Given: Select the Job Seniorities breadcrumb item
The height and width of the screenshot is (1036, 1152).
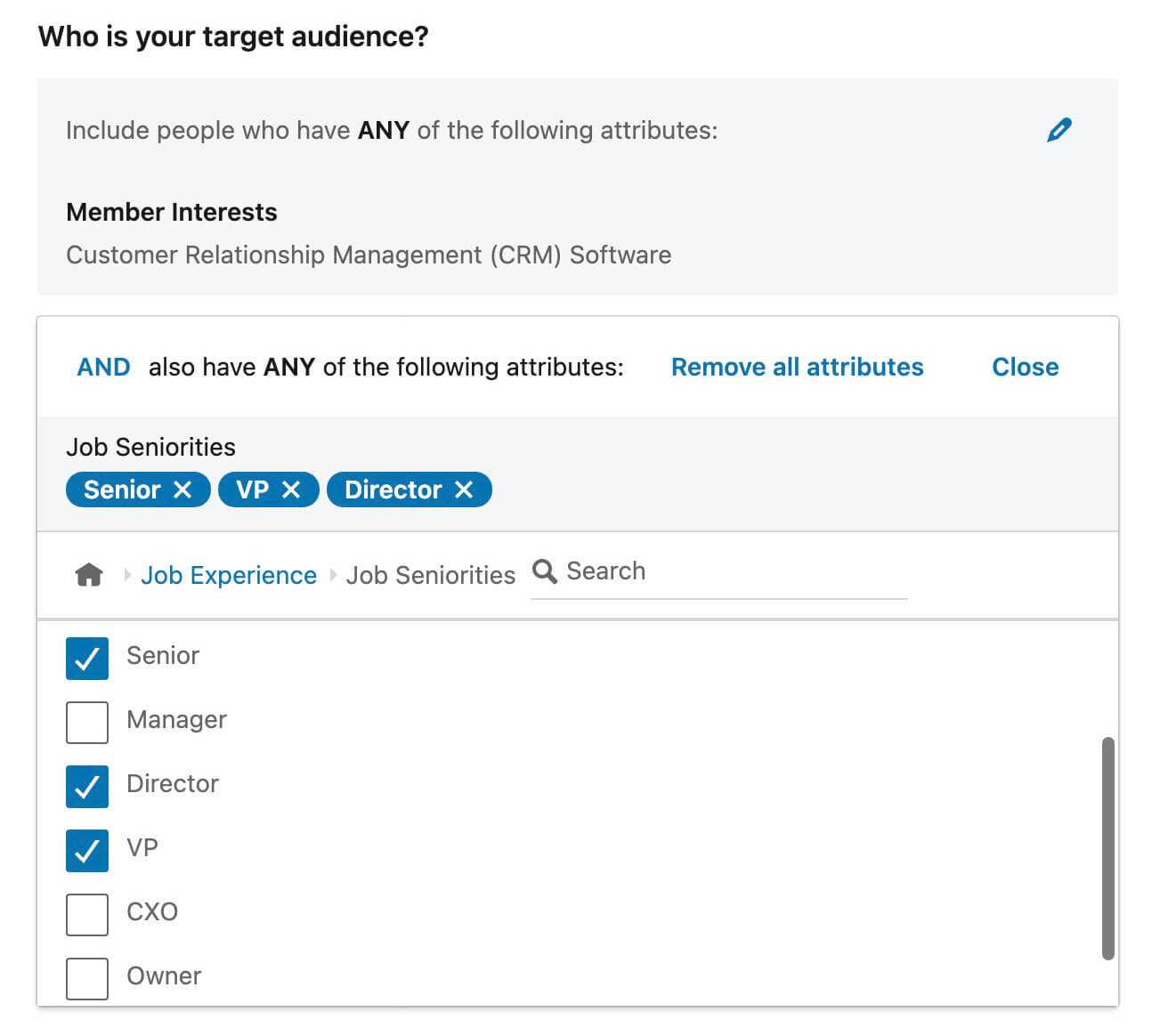Looking at the screenshot, I should (x=430, y=576).
